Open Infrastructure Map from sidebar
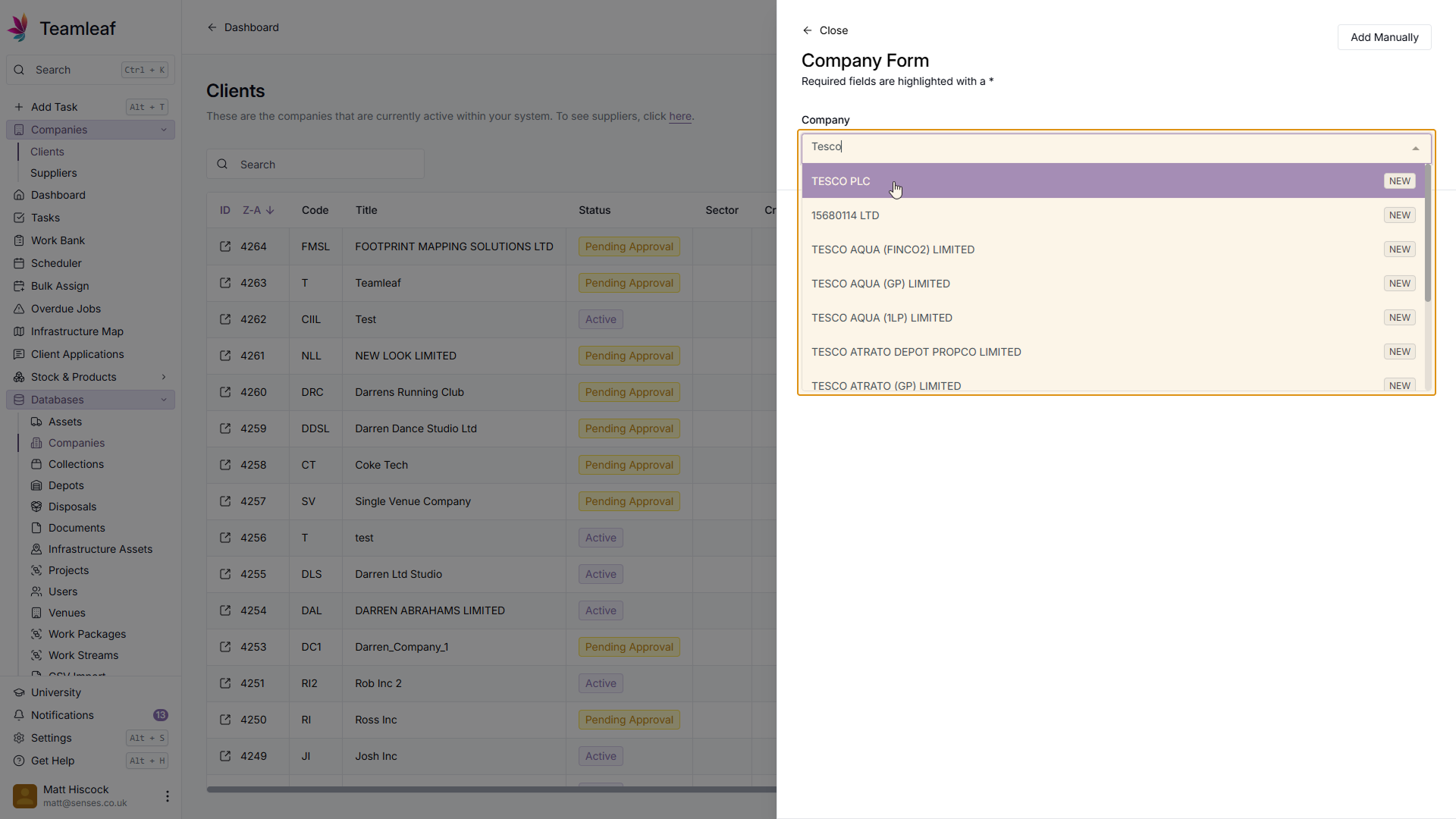This screenshot has width=1456, height=819. pos(77,331)
